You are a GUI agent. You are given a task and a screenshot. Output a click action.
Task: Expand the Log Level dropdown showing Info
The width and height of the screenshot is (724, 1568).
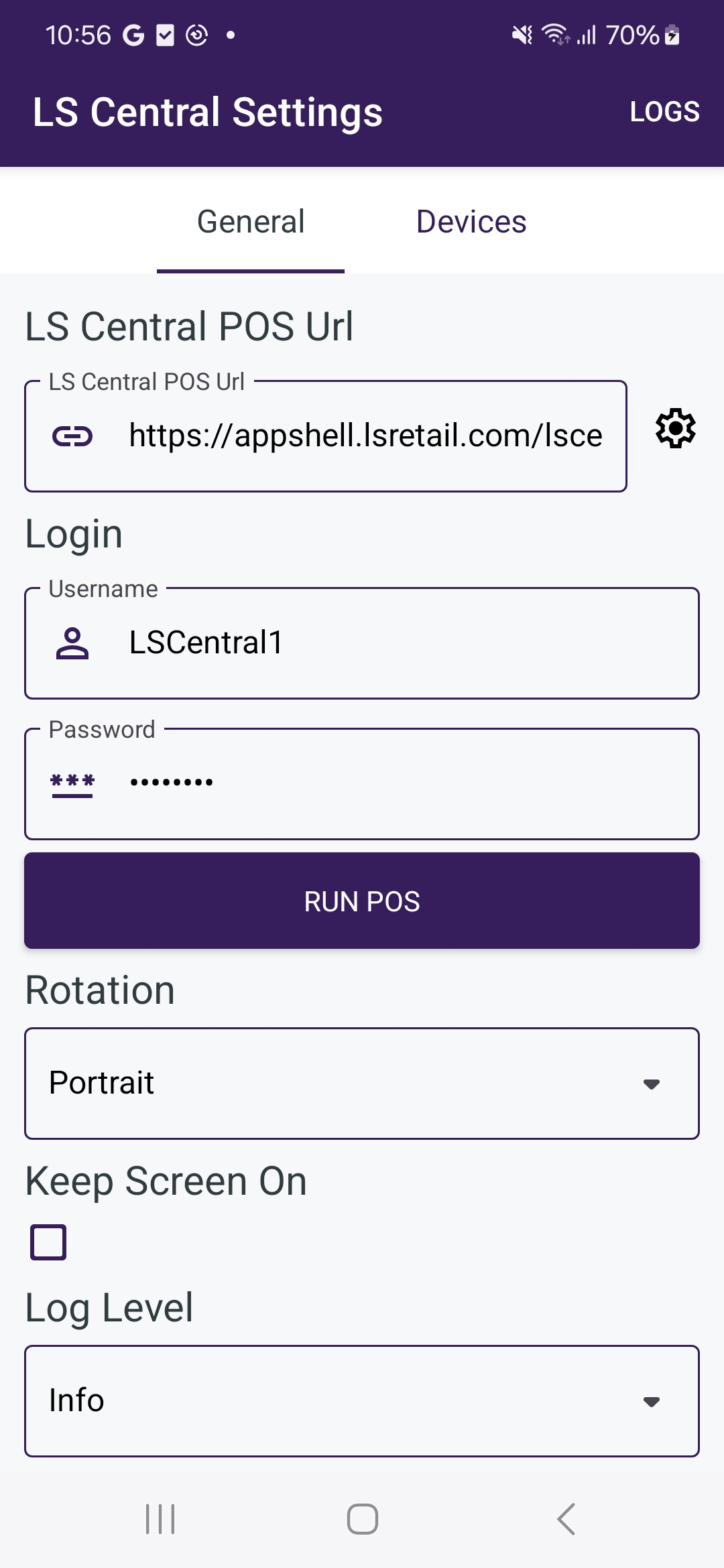point(362,1401)
